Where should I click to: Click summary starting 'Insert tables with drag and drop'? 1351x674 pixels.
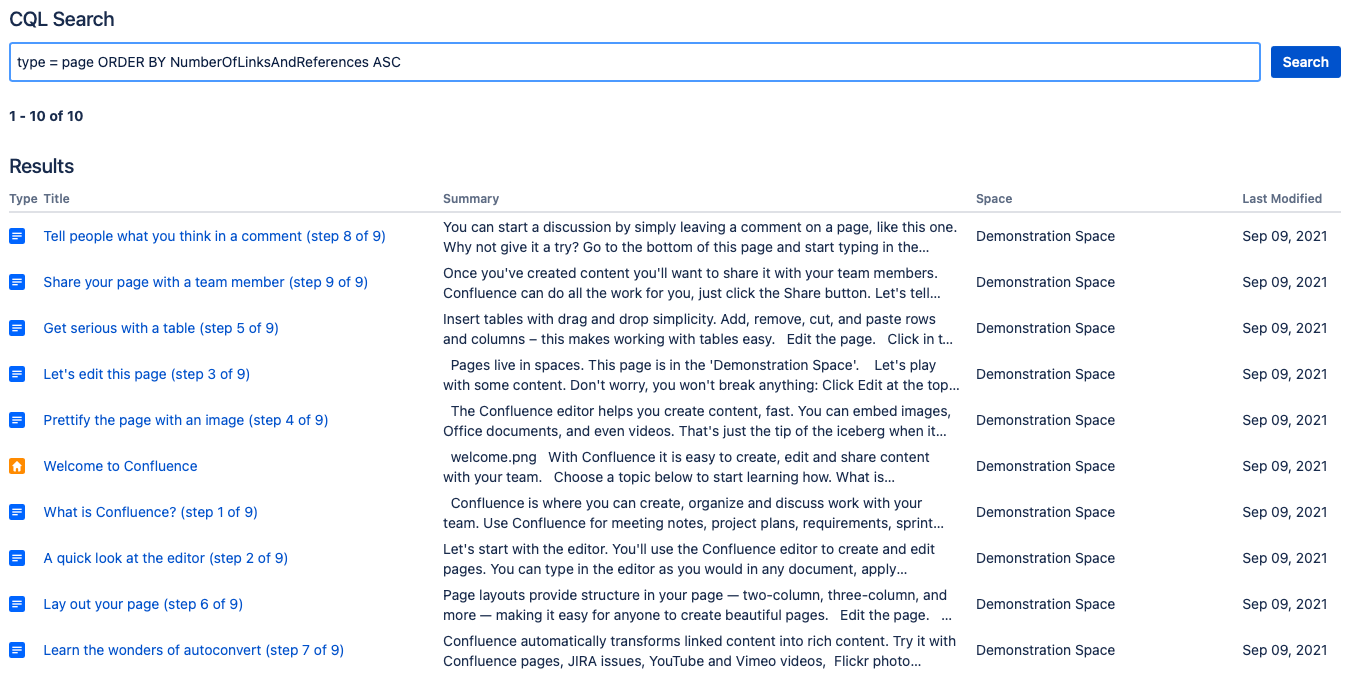(698, 329)
